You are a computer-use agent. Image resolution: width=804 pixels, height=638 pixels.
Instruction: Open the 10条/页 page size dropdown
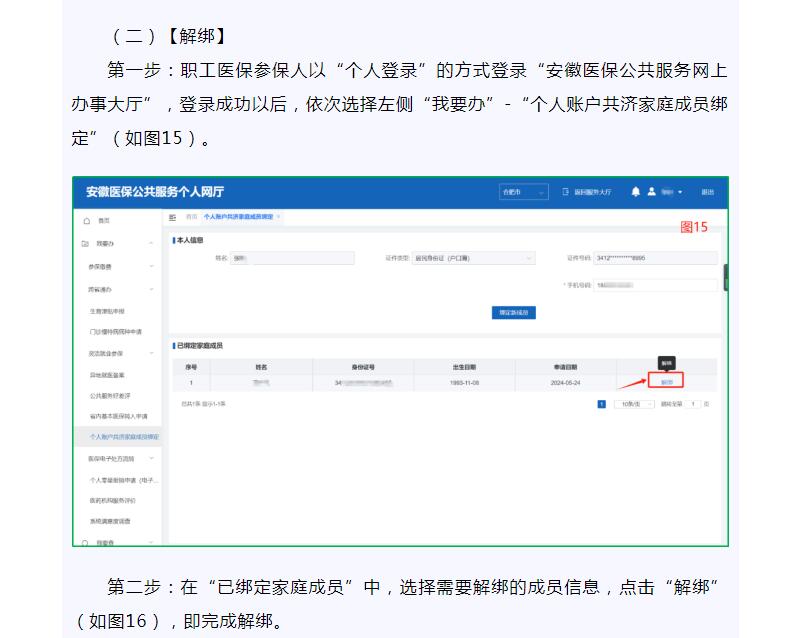634,404
